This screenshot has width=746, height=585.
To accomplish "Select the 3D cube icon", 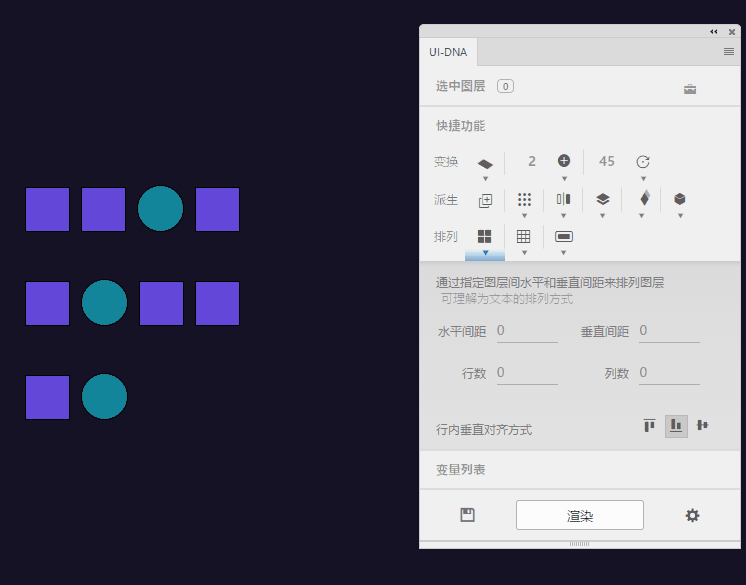I will coord(680,199).
